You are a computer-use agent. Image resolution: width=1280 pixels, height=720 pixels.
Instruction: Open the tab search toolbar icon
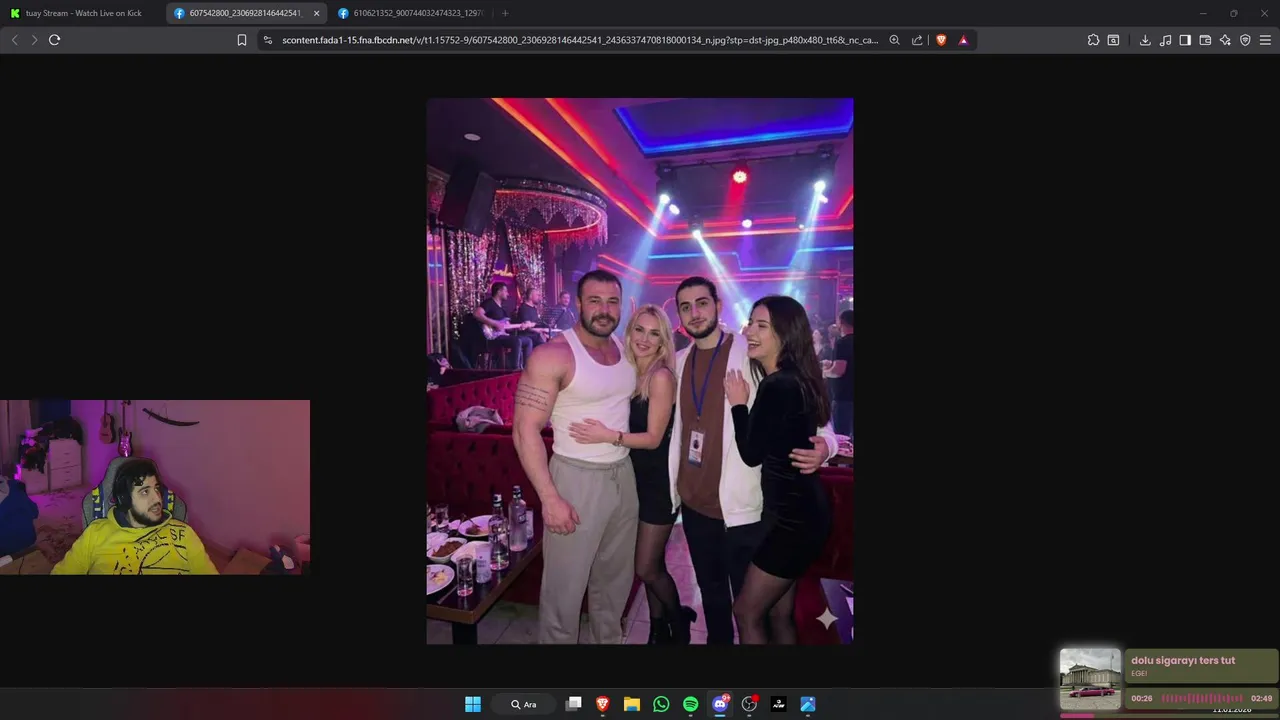(1113, 40)
